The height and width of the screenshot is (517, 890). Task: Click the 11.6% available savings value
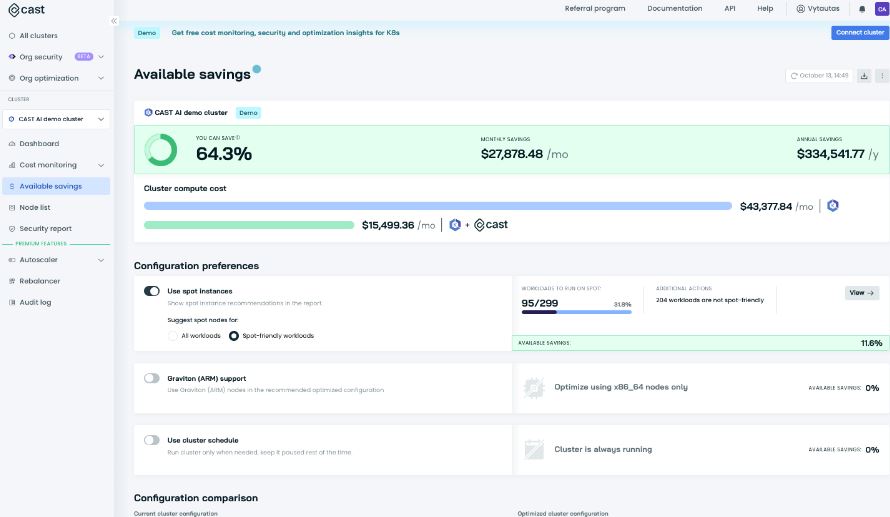[x=871, y=343]
